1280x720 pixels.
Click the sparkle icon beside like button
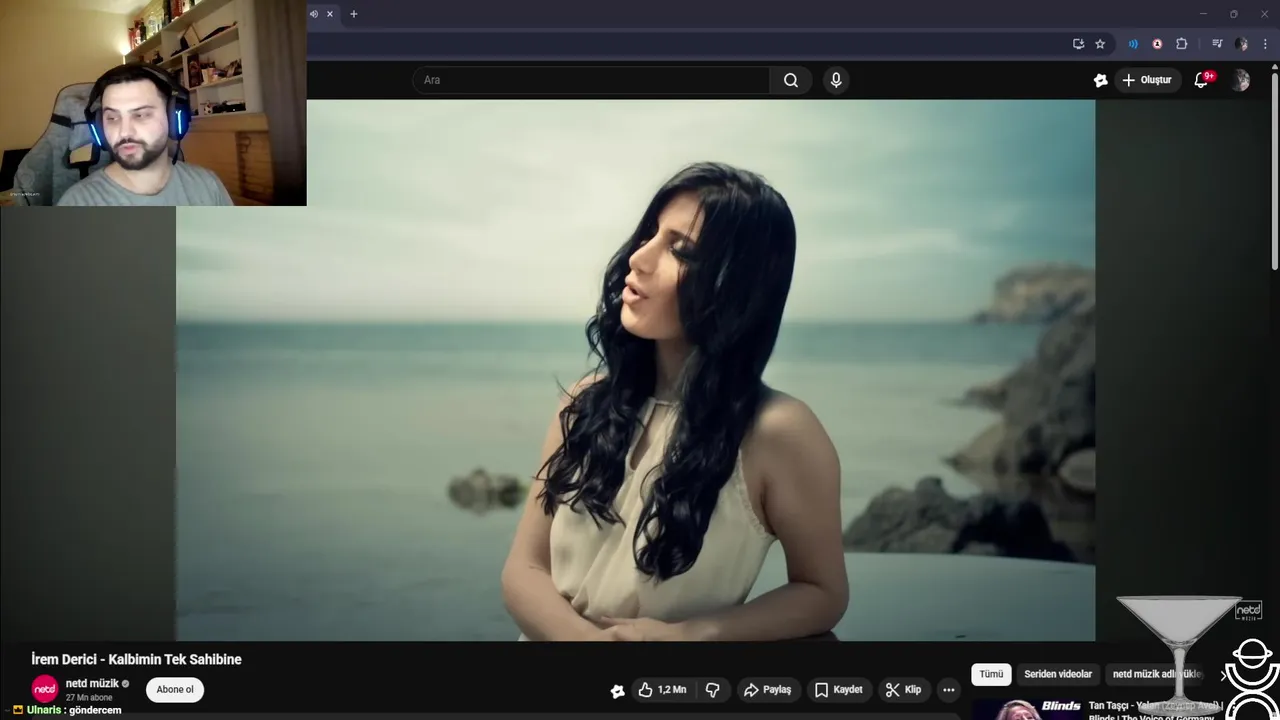[x=617, y=691]
